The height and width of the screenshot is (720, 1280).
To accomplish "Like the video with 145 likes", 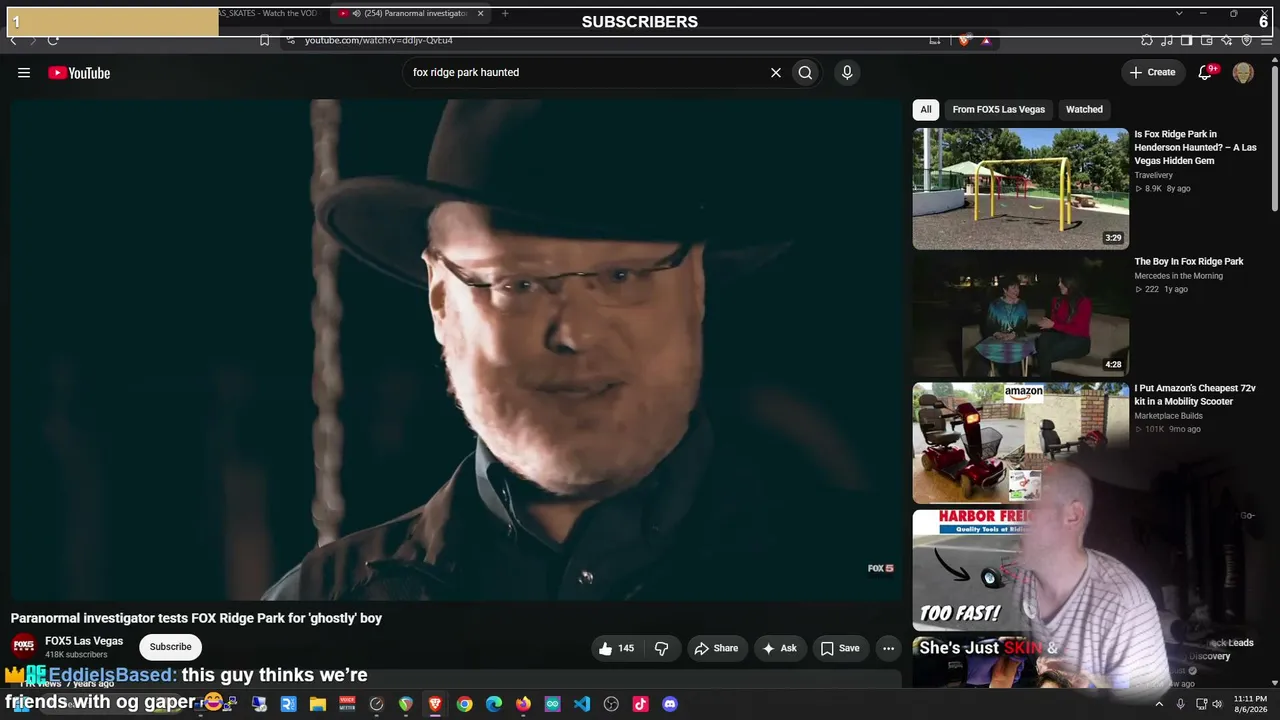I will (x=616, y=649).
